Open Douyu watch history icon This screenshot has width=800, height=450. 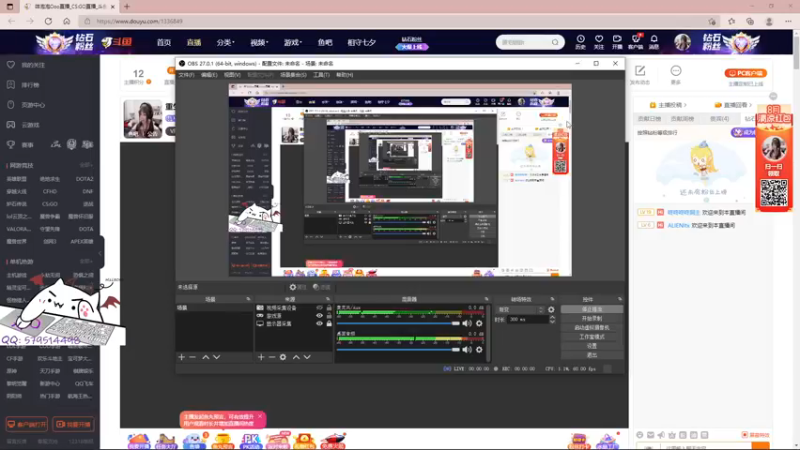pos(581,42)
